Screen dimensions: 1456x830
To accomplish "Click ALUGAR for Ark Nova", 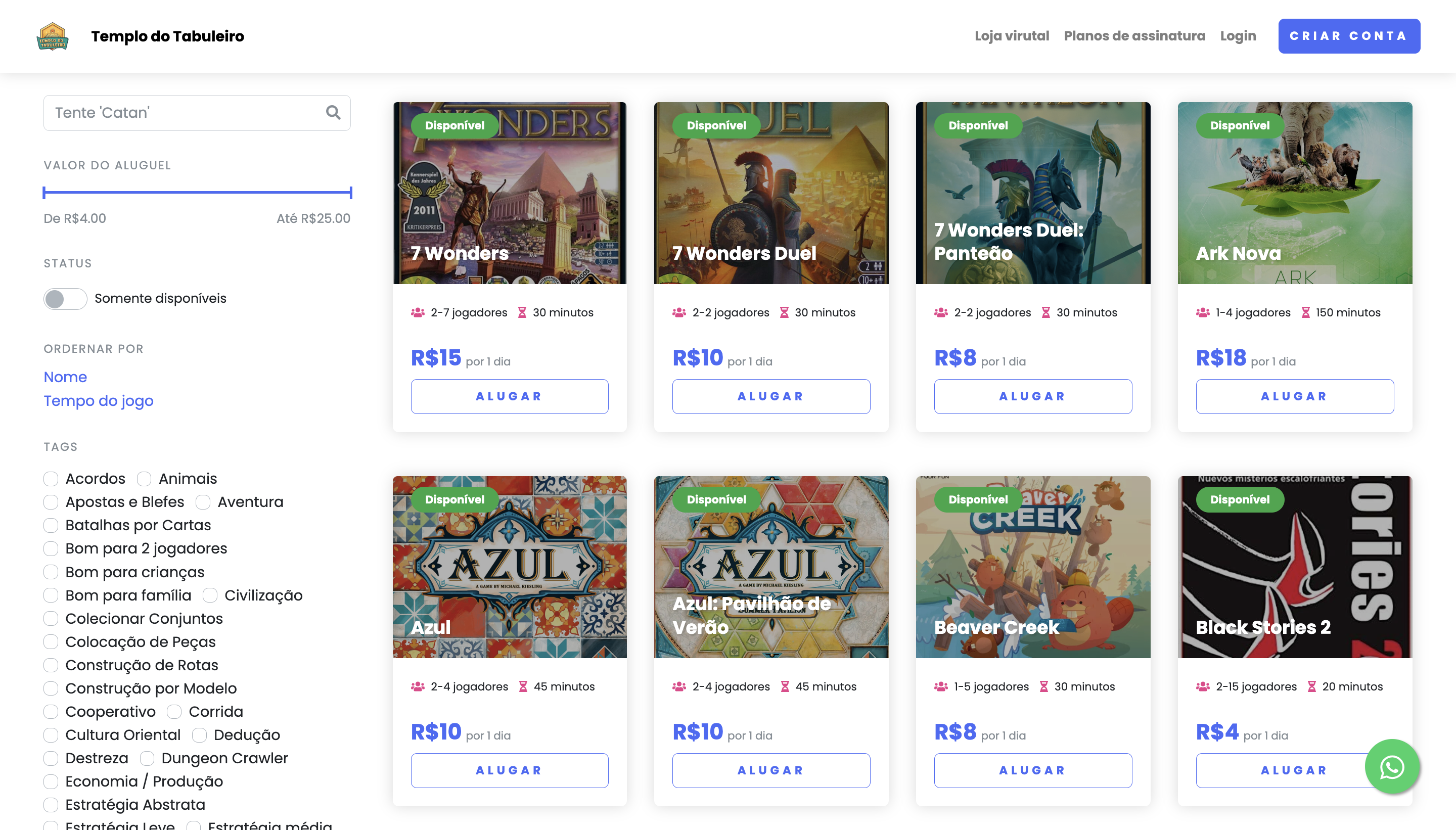I will (x=1295, y=396).
